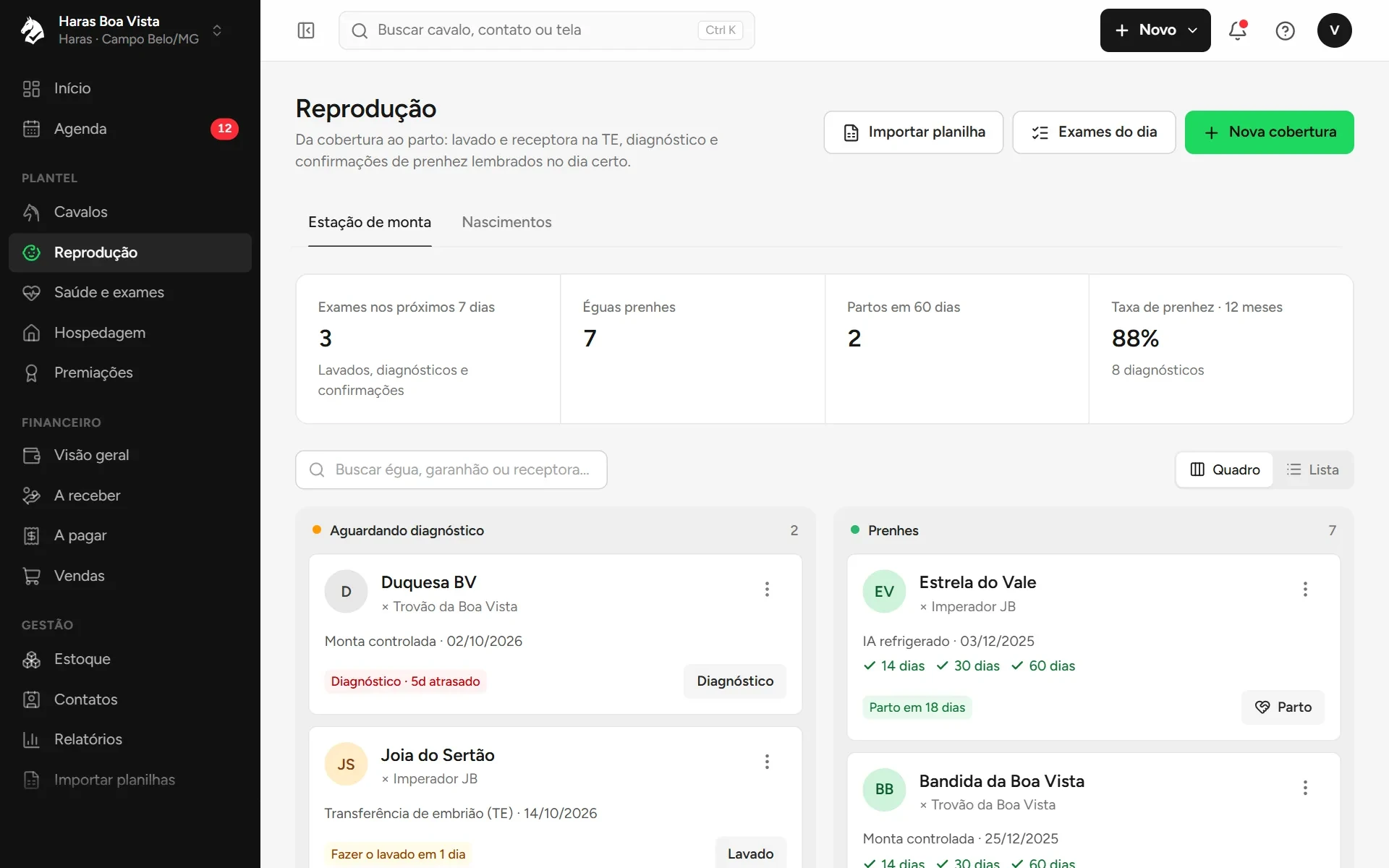
Task: Click the JS avatar on Joia do Sertão card
Action: [x=346, y=764]
